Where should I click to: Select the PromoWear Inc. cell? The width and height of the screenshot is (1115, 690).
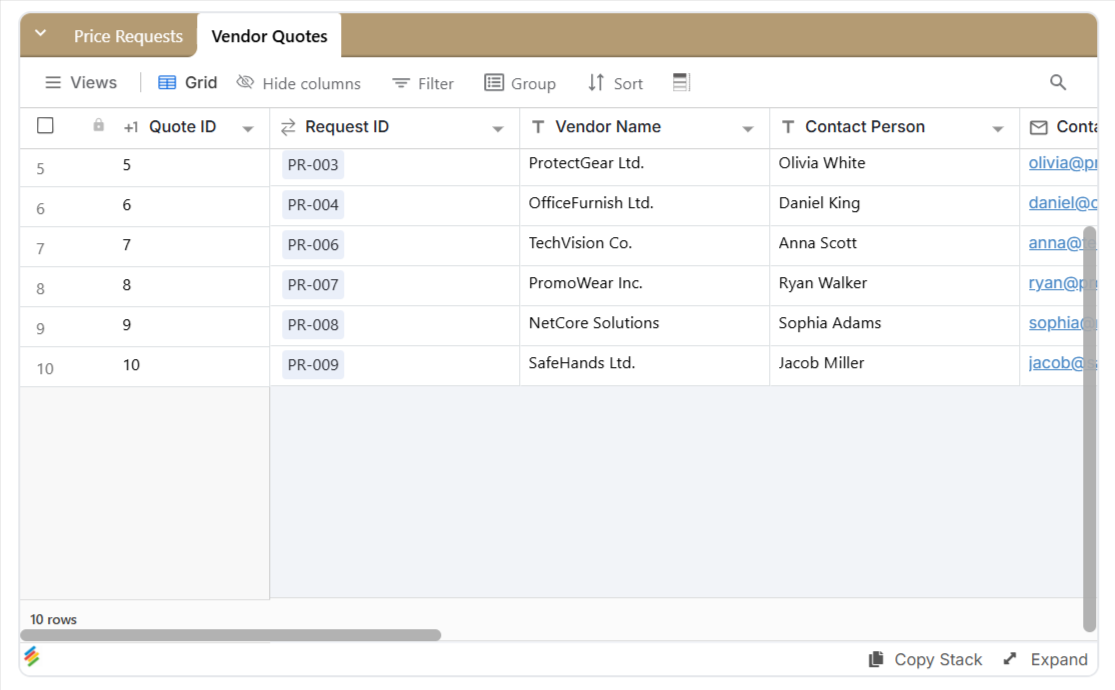click(x=644, y=286)
